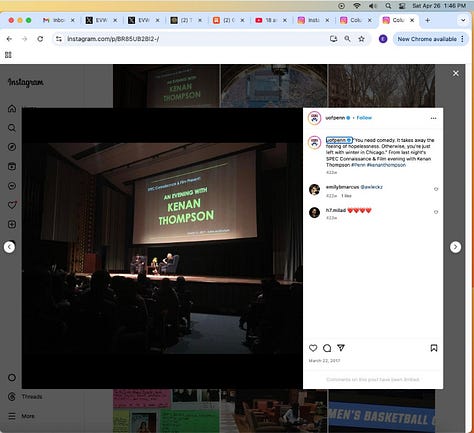Go to previous post arrow
The height and width of the screenshot is (433, 474).
click(x=9, y=247)
